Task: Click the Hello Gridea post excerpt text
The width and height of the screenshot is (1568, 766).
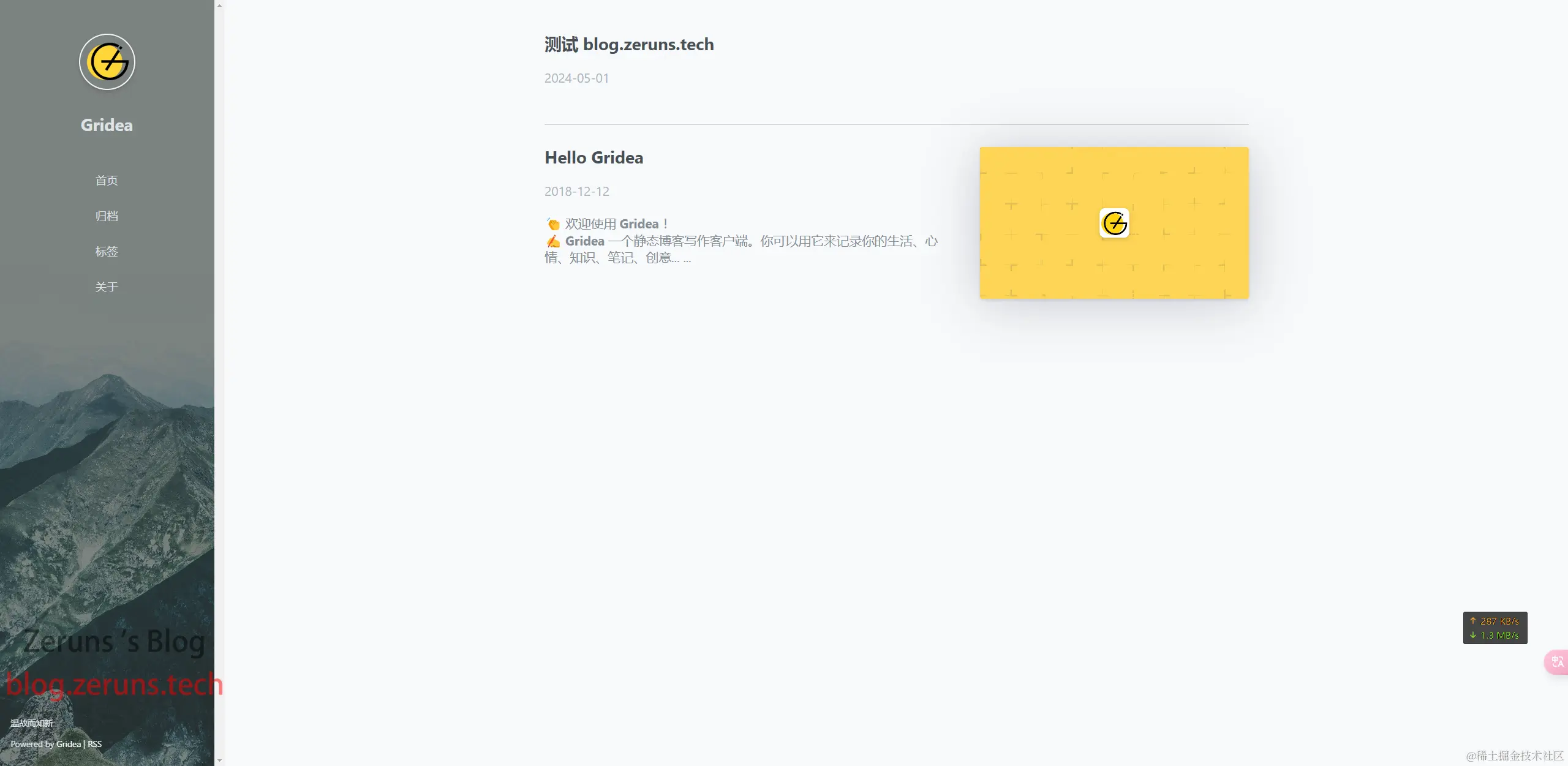Action: [x=741, y=241]
